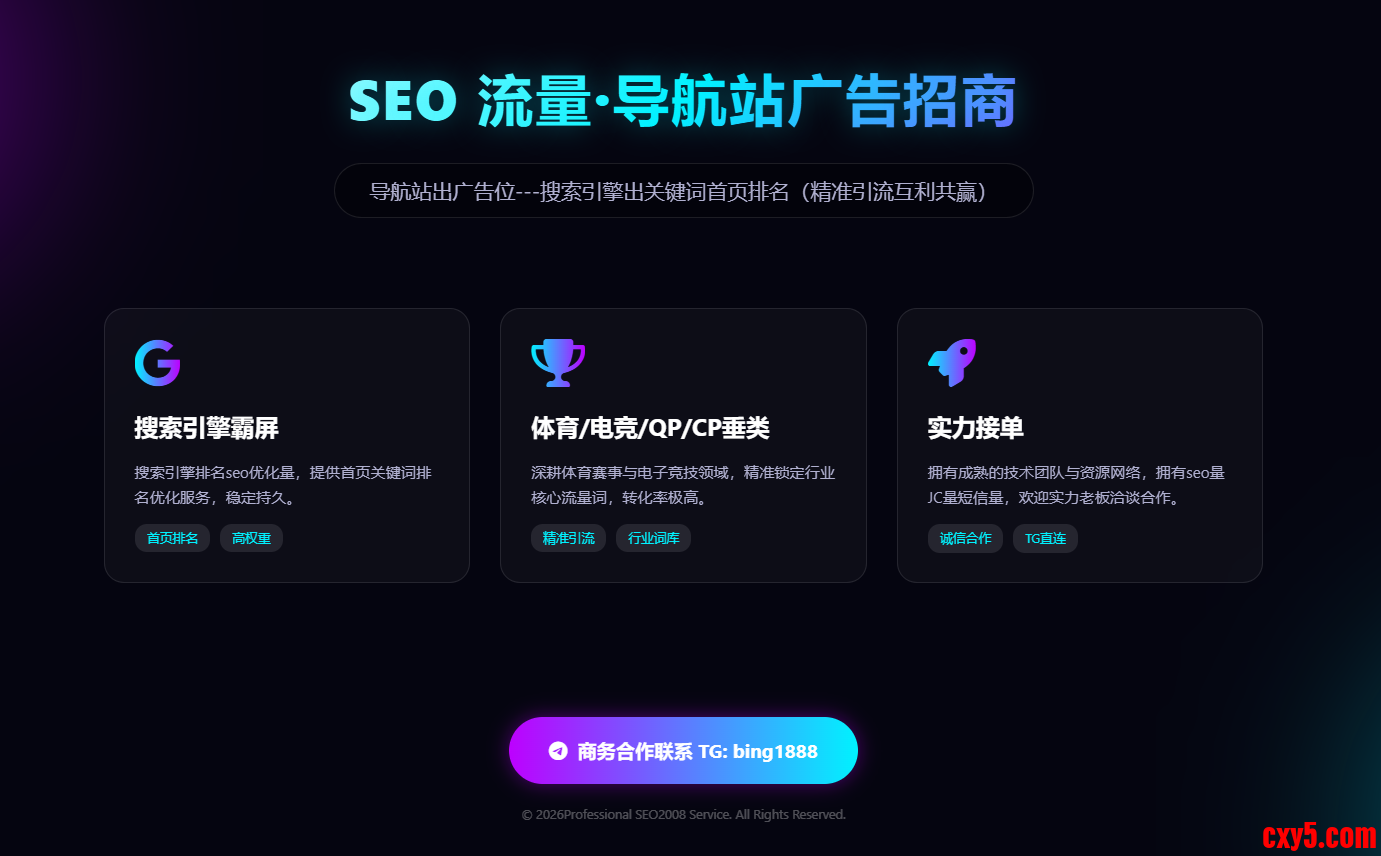Click the 搜索引擎霸屏 card heading
This screenshot has height=856, width=1381.
[205, 428]
